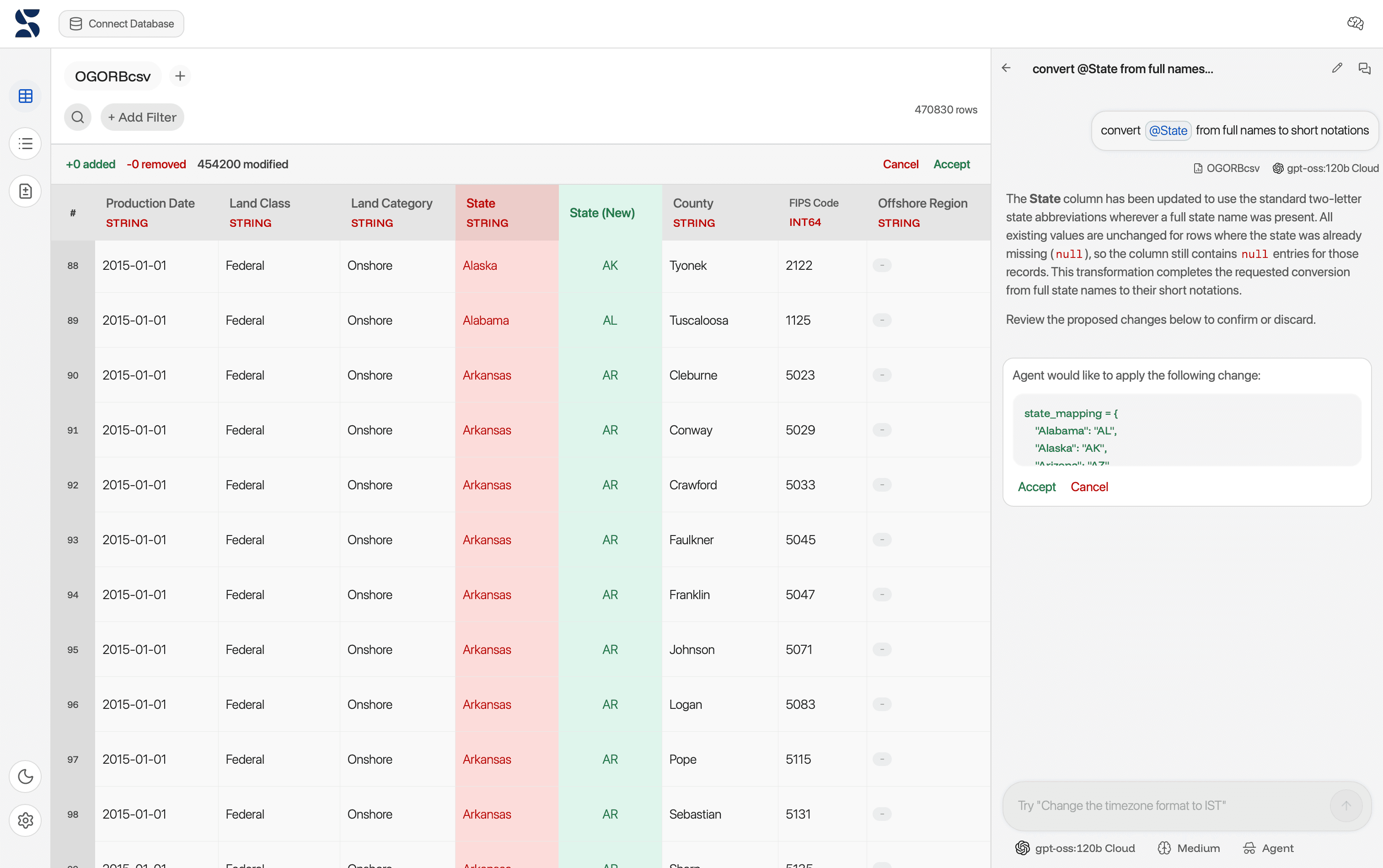Screen dimensions: 1383x868
Task: Click the back arrow in the chat panel
Action: (x=1006, y=68)
